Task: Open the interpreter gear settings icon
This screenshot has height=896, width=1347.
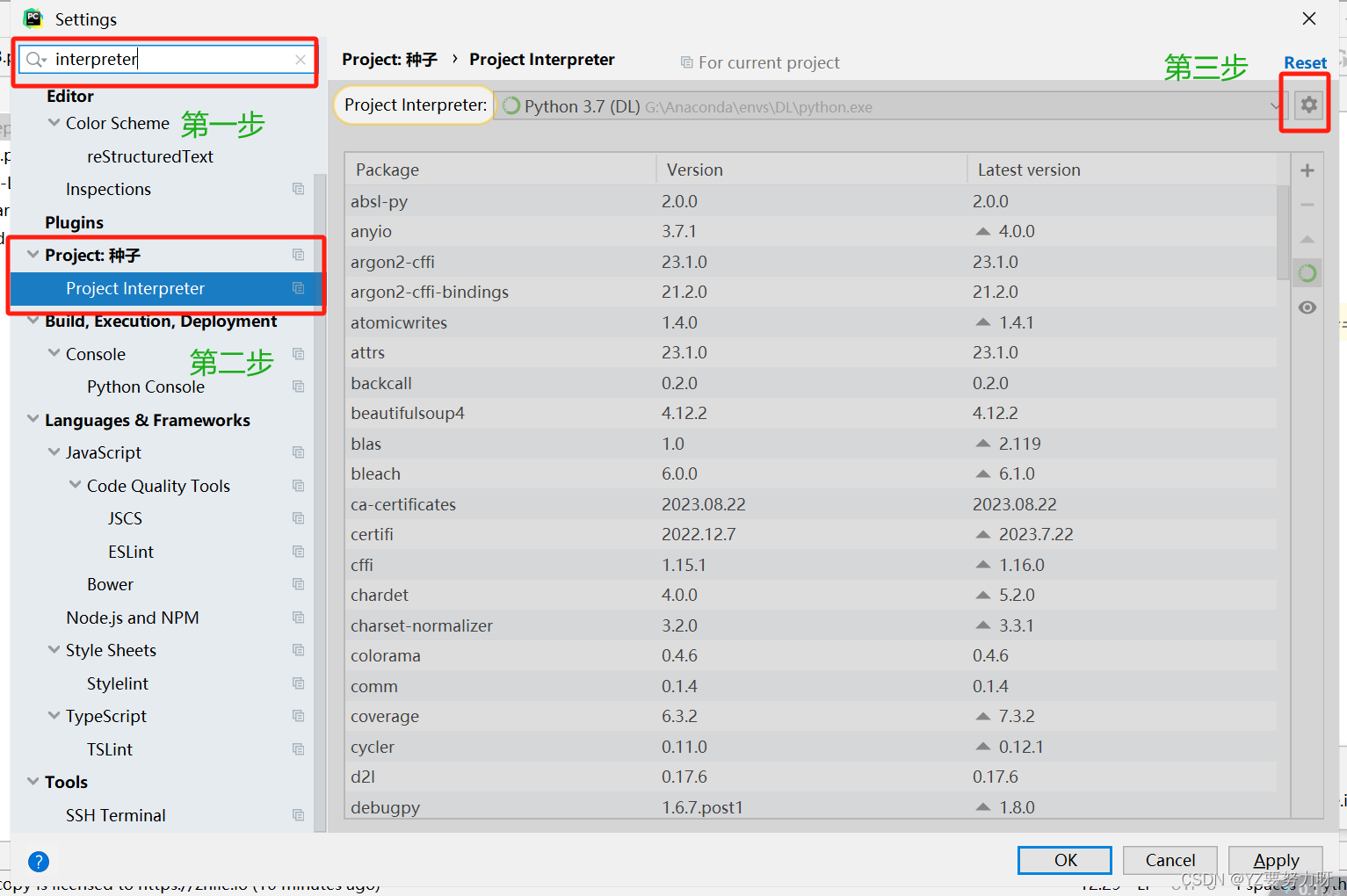Action: click(1308, 105)
